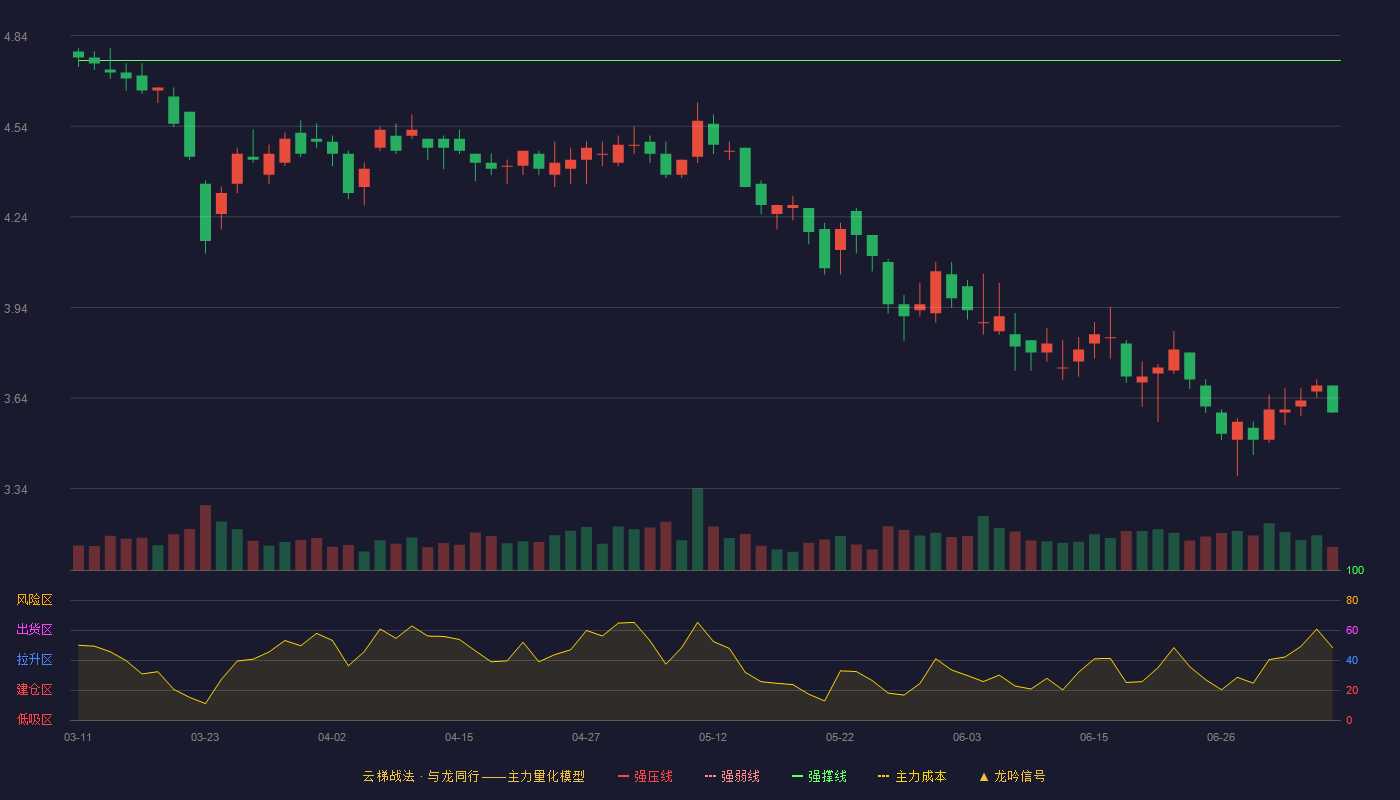1400x800 pixels.
Task: Click the big green candlestick at 03-23
Action: pyautogui.click(x=205, y=212)
